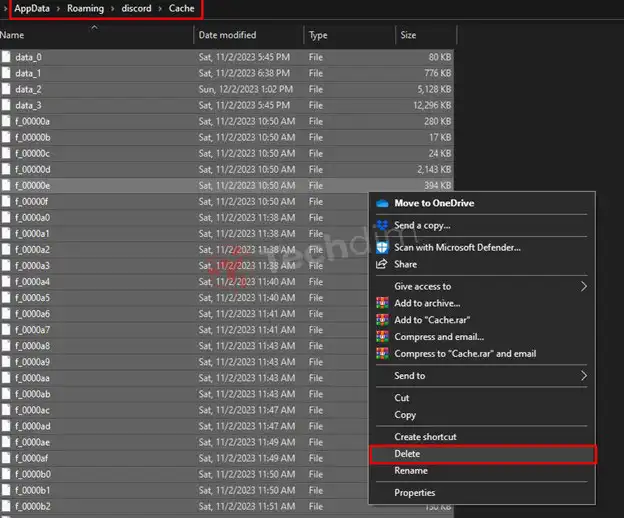Image resolution: width=624 pixels, height=518 pixels.
Task: Click the file icon for data_0
Action: pyautogui.click(x=6, y=57)
